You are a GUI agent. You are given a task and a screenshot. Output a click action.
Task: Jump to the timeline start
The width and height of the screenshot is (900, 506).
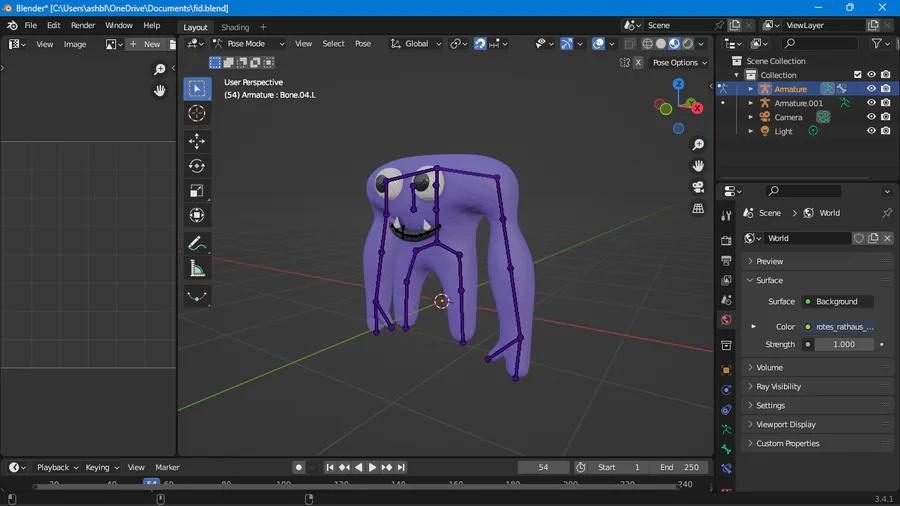coord(329,468)
